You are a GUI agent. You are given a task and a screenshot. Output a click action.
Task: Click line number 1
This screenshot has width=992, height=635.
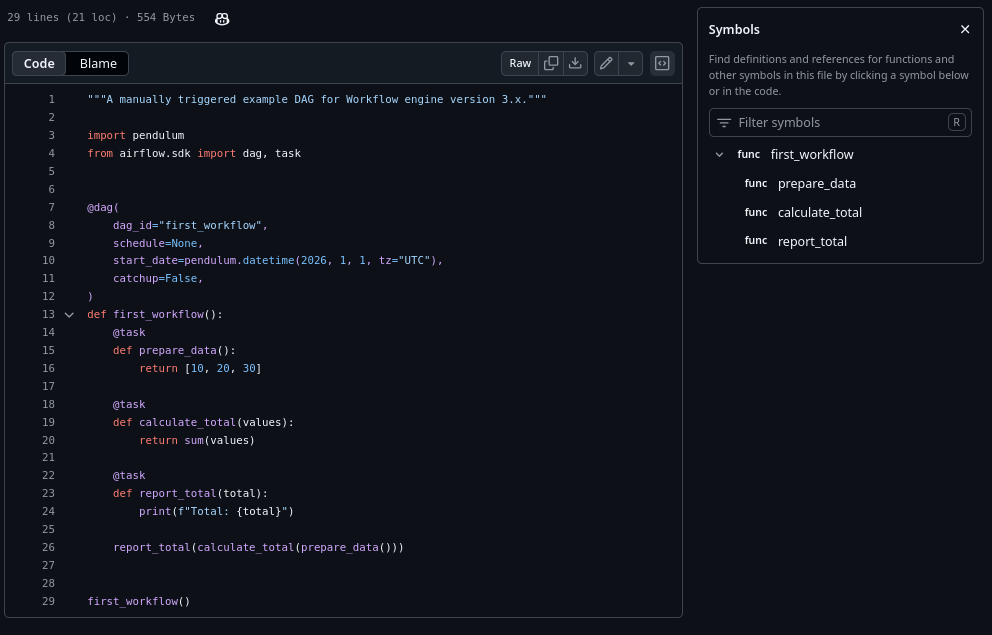[x=51, y=99]
